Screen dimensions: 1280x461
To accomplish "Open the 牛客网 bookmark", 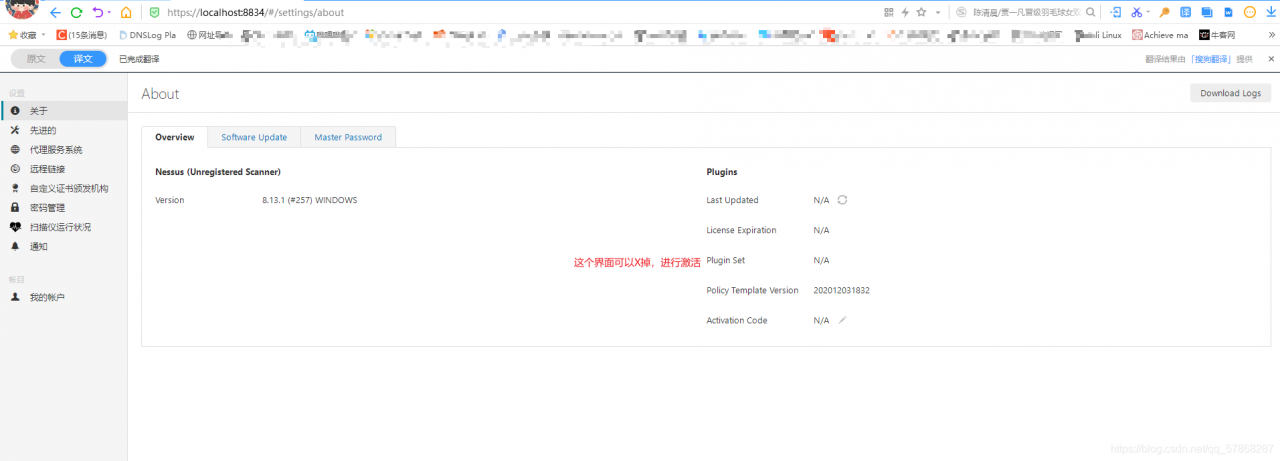I will coord(1217,34).
